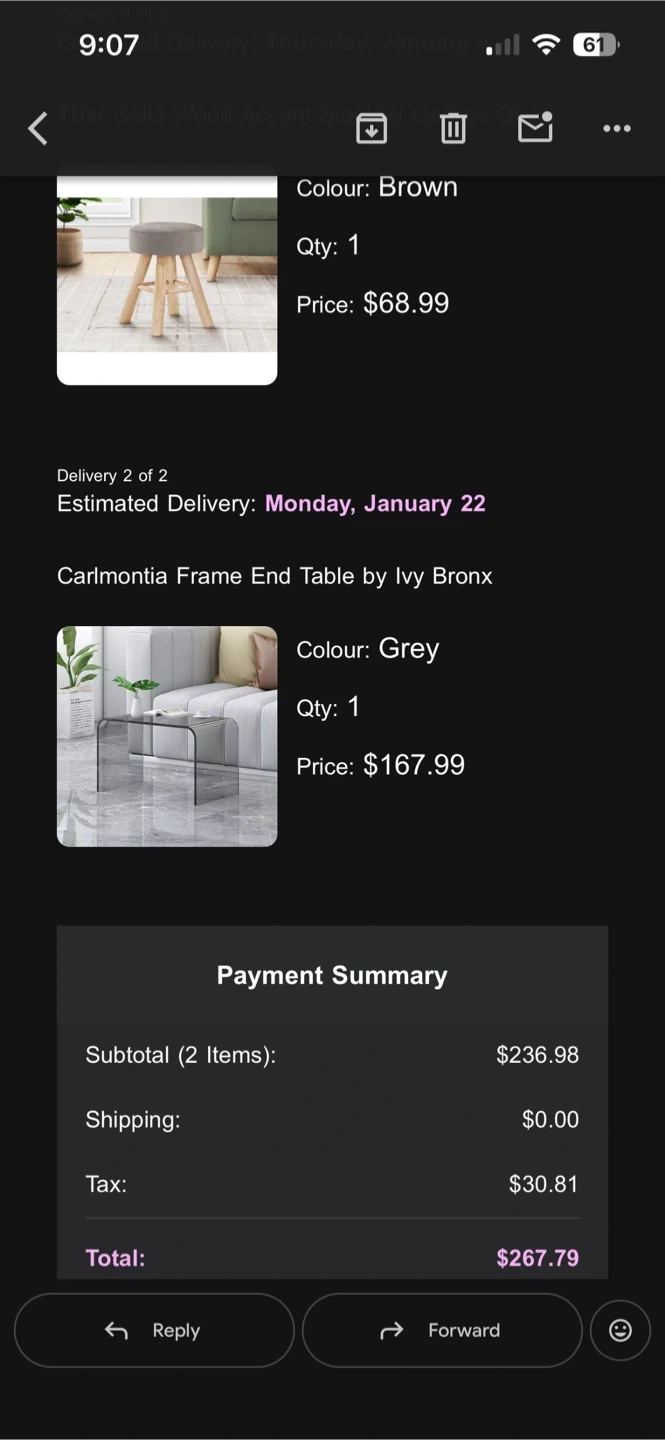Open the wooden stool product image
Viewport: 665px width, 1440px height.
click(167, 275)
